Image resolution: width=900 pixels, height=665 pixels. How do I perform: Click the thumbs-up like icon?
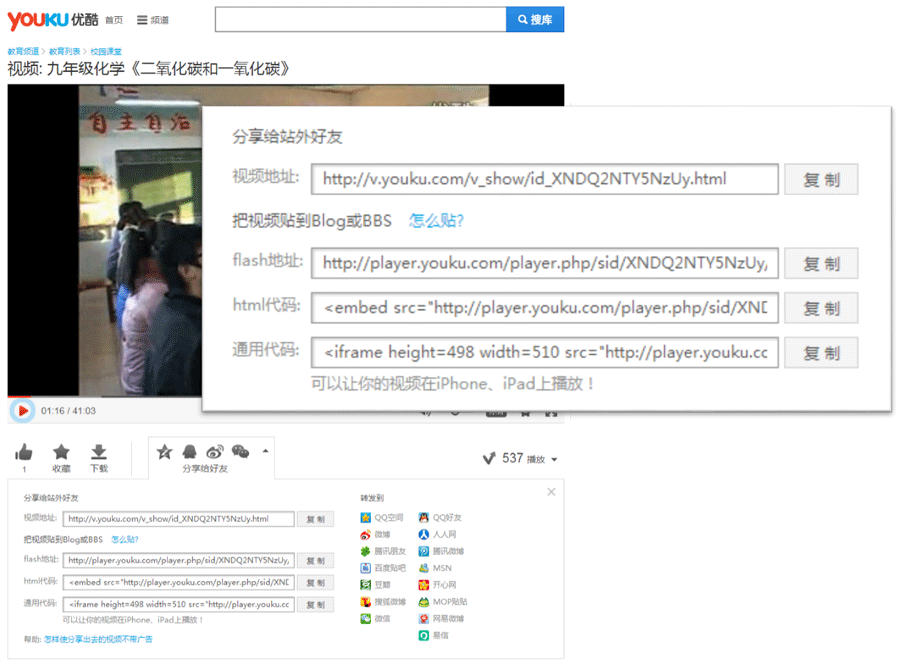(24, 453)
